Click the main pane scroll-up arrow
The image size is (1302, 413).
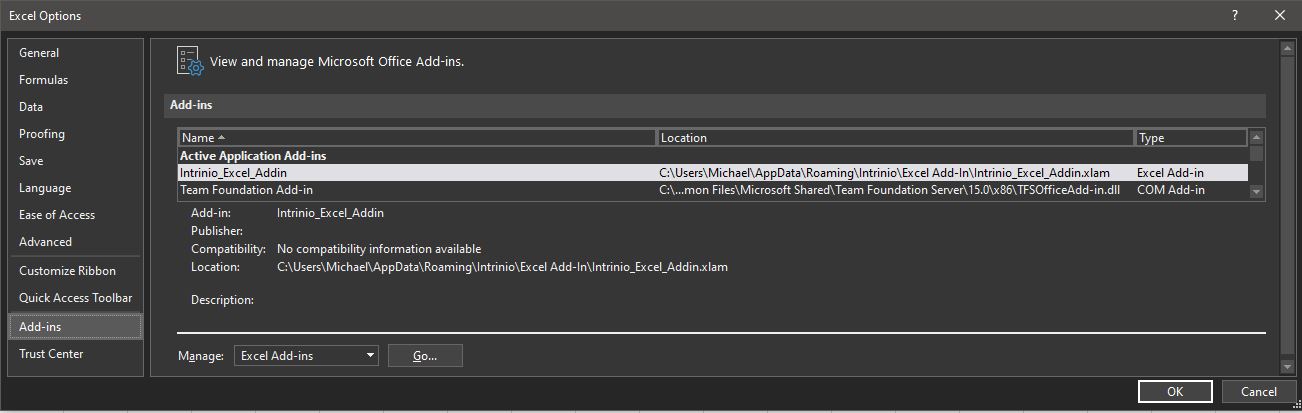coord(1288,49)
